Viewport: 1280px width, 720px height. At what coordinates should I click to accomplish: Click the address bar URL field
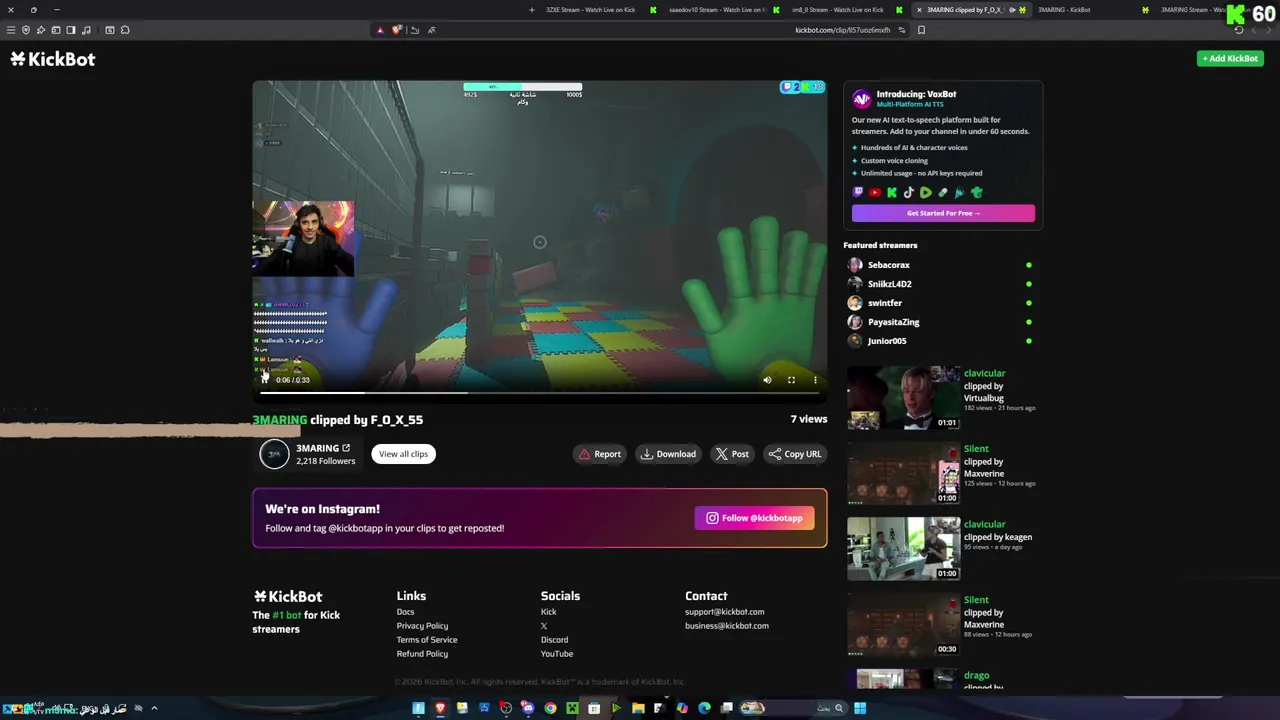point(842,30)
